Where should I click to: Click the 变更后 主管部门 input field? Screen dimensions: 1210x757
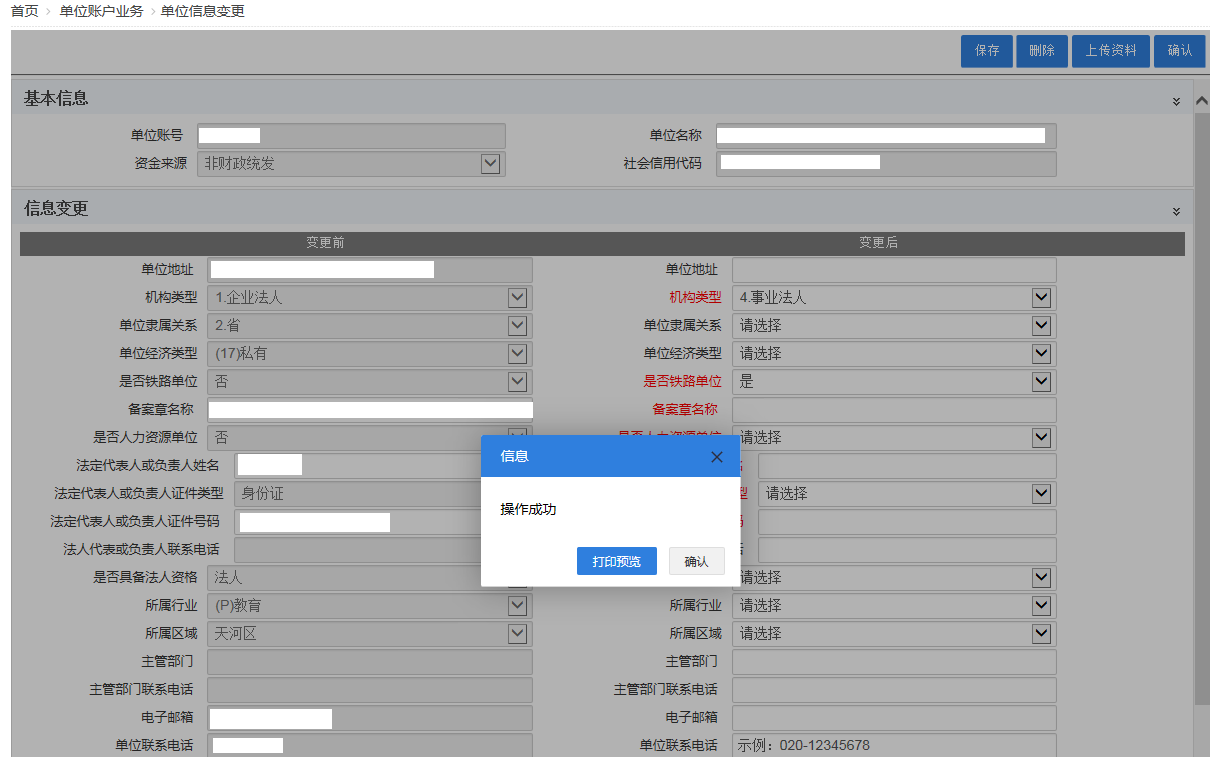click(894, 662)
